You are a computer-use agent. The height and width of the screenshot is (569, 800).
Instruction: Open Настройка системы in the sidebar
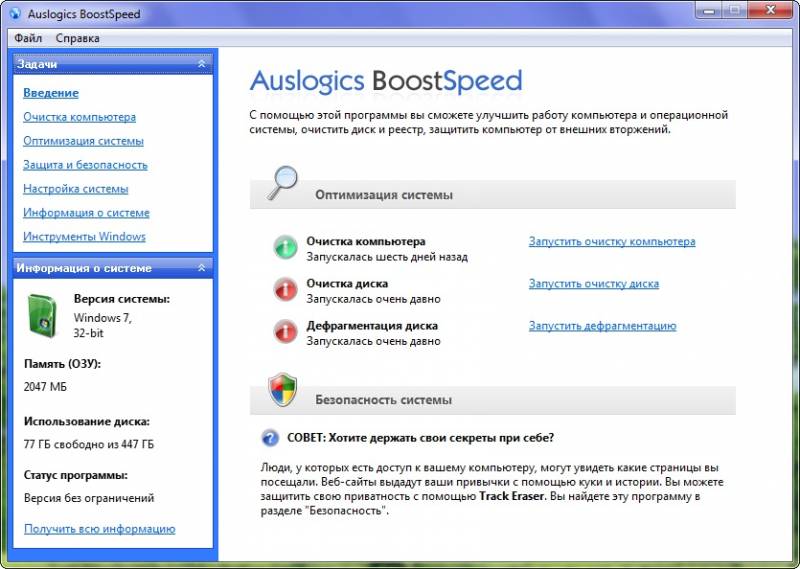[x=76, y=189]
